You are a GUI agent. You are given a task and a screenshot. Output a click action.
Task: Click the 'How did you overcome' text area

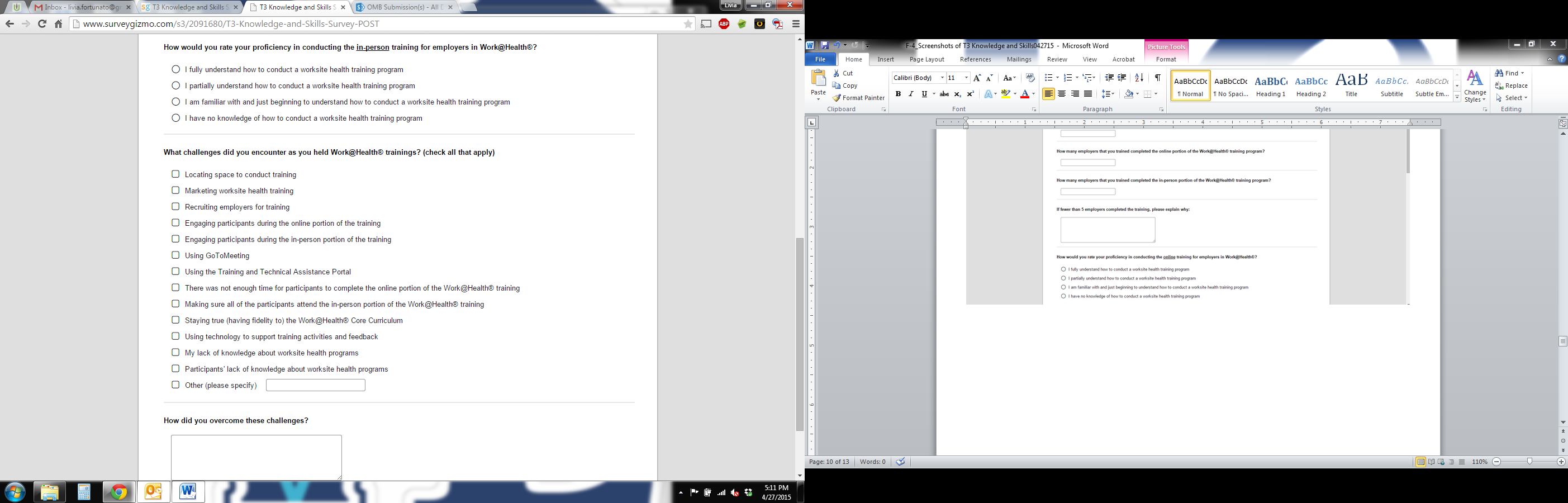pos(256,457)
